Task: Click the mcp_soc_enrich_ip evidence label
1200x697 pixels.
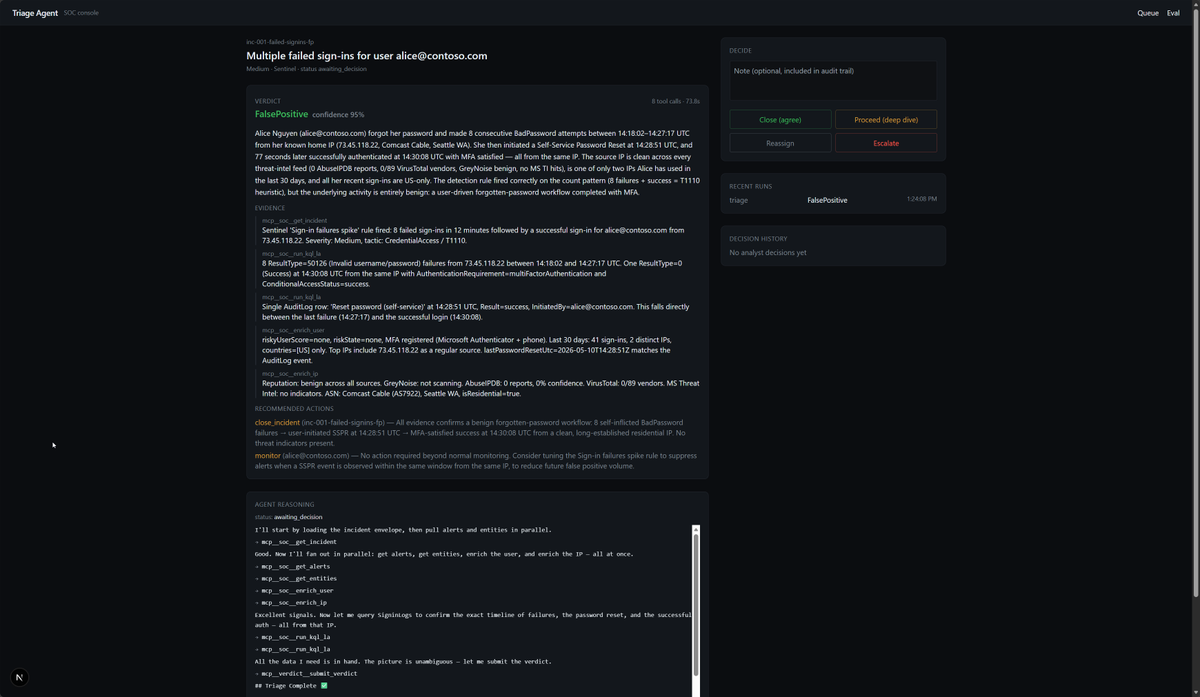Action: (290, 373)
